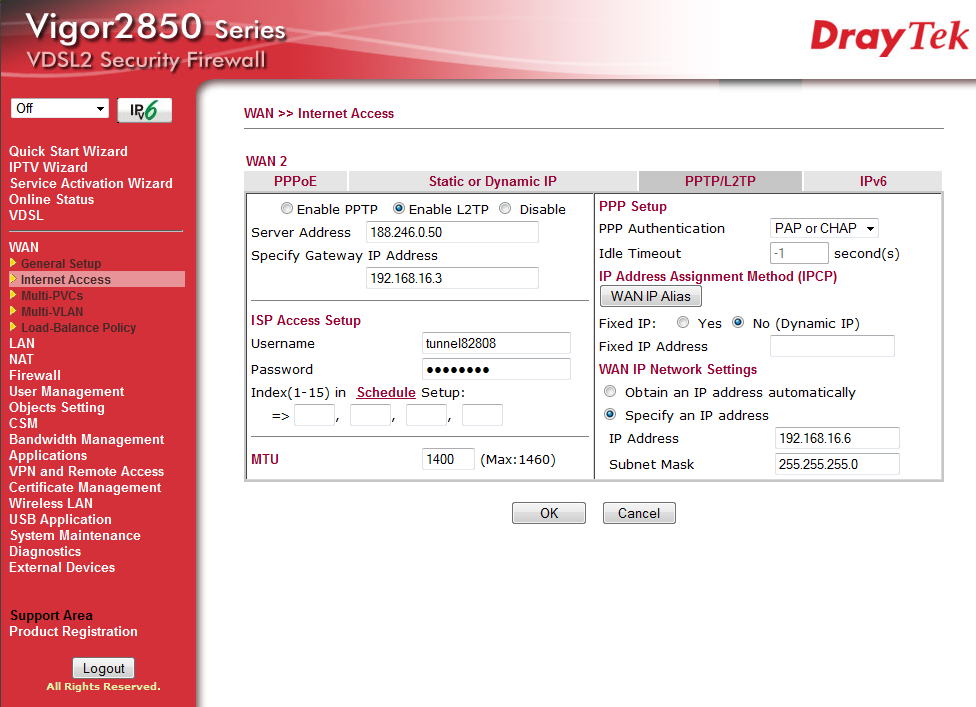
Task: Select Enable PPTP radio button
Action: tap(287, 209)
